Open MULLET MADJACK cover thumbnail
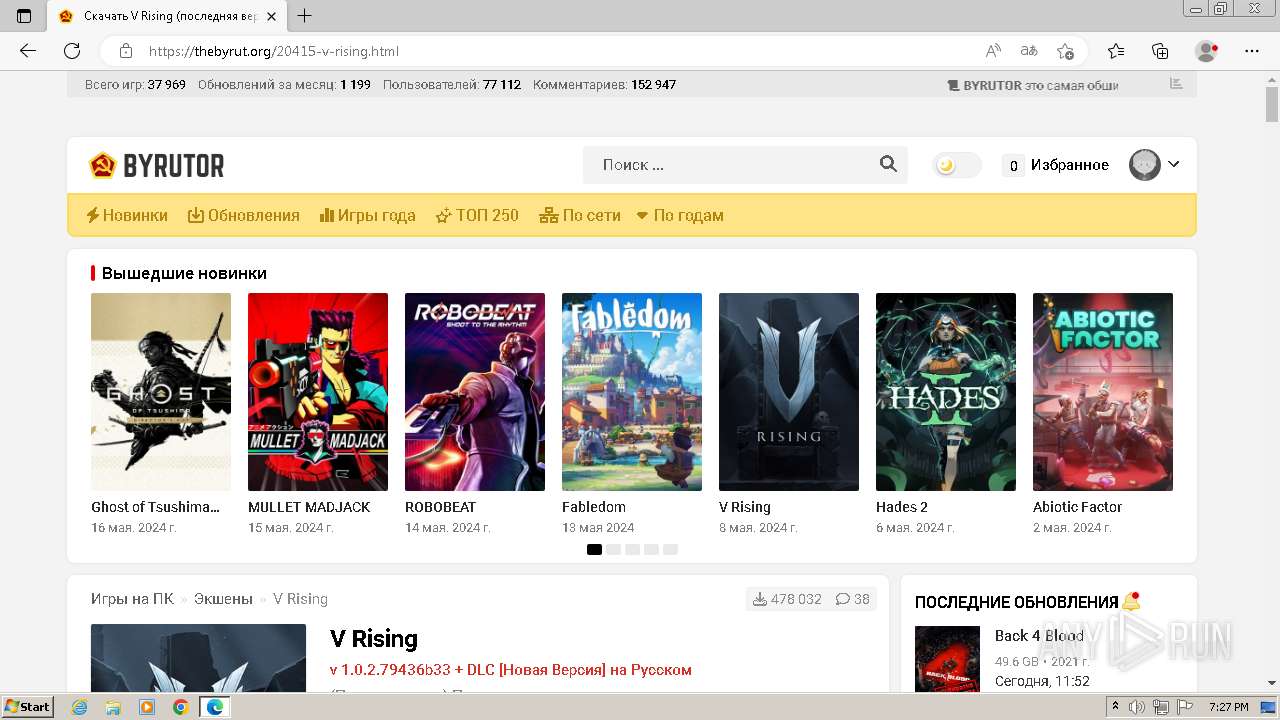Image resolution: width=1280 pixels, height=720 pixels. (318, 392)
